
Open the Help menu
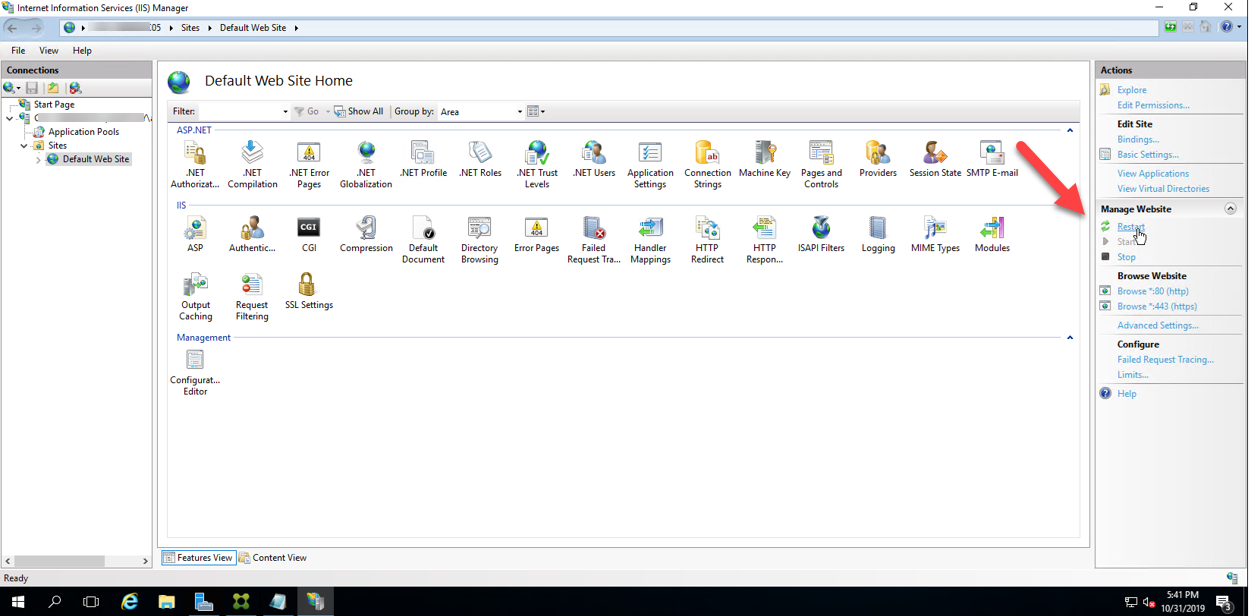click(x=82, y=50)
